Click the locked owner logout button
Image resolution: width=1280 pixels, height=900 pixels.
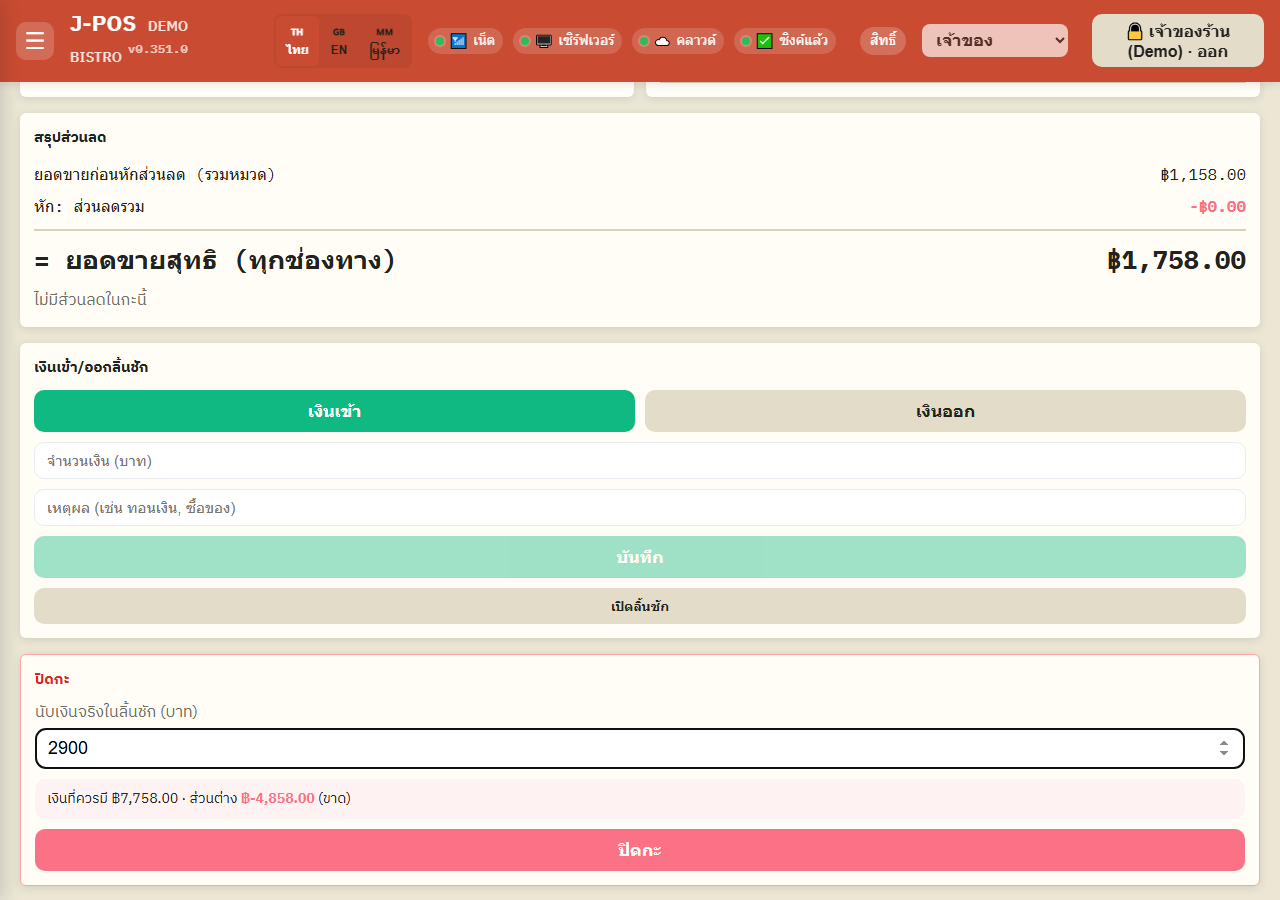click(x=1178, y=41)
